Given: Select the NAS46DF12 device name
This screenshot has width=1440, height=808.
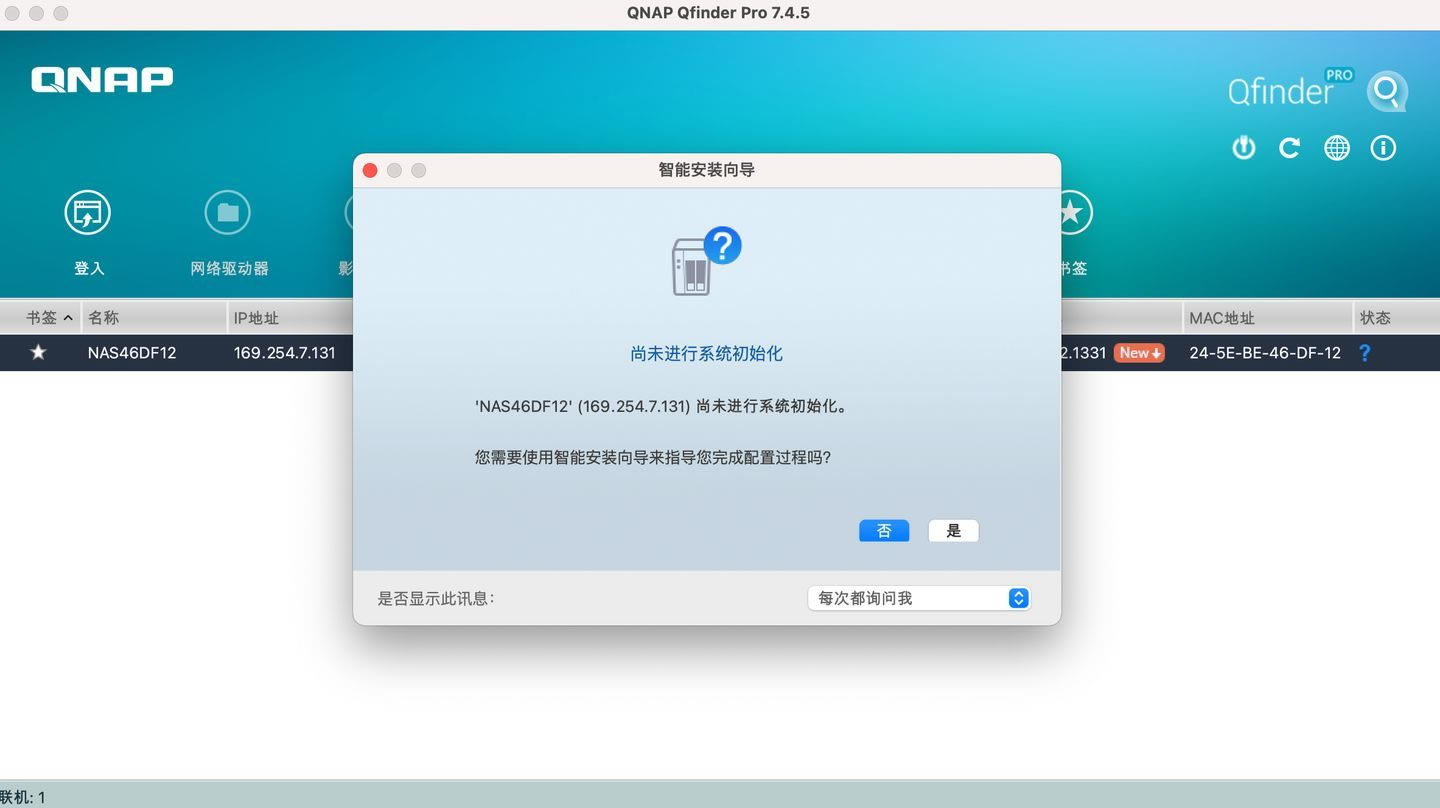Looking at the screenshot, I should coord(132,353).
